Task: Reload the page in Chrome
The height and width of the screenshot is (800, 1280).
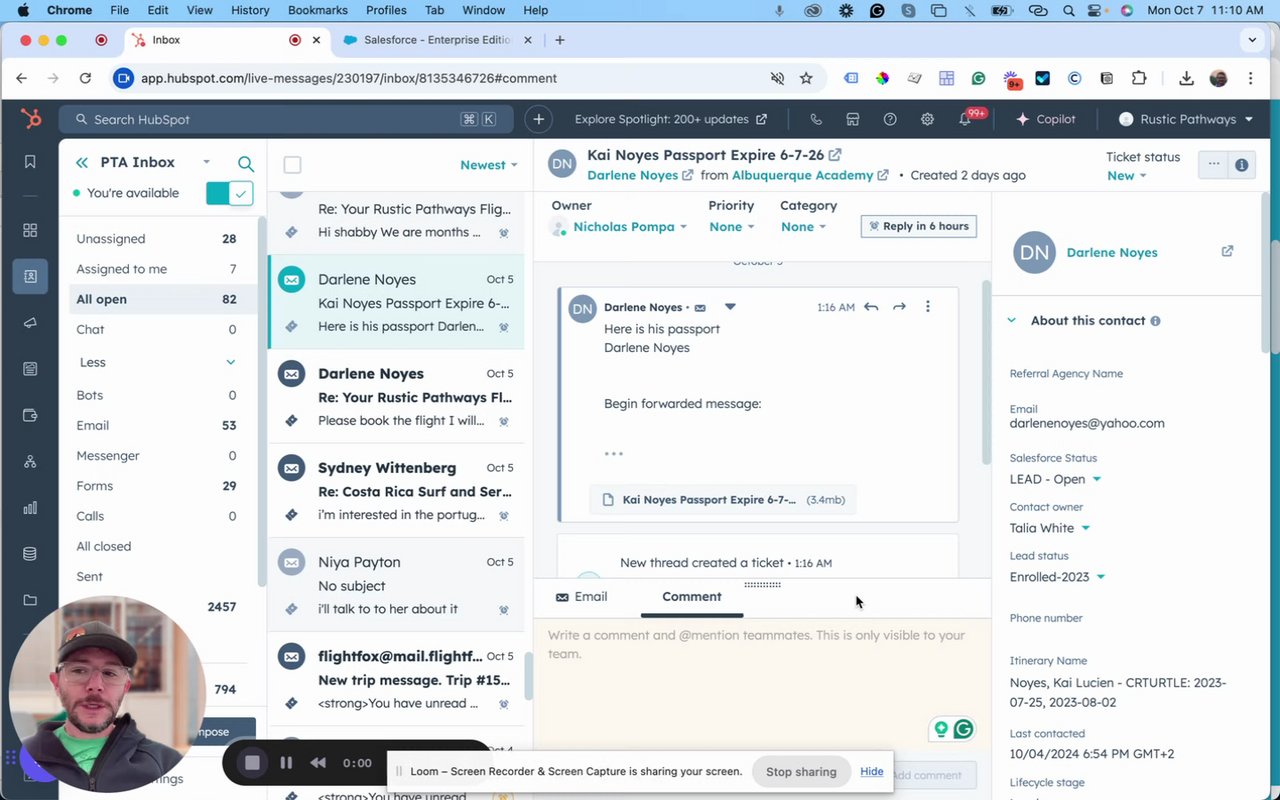Action: (x=85, y=78)
